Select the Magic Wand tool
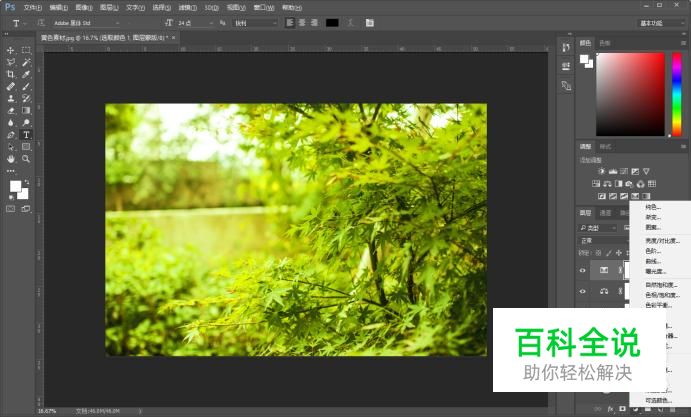Screen dimensions: 691x417 click(x=26, y=62)
